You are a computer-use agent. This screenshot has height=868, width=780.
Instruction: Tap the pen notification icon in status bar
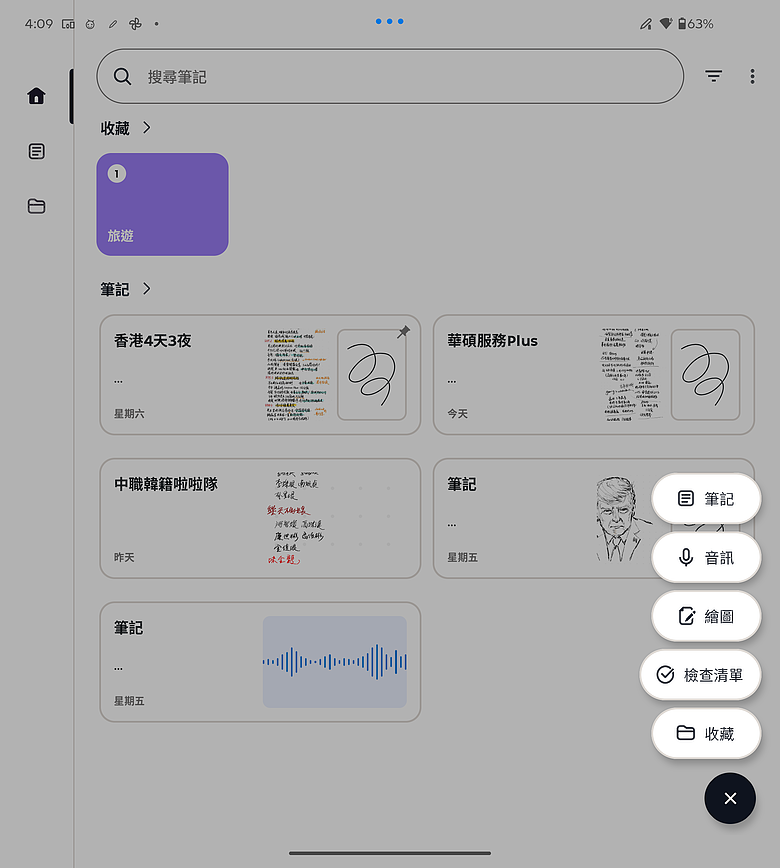pos(113,24)
